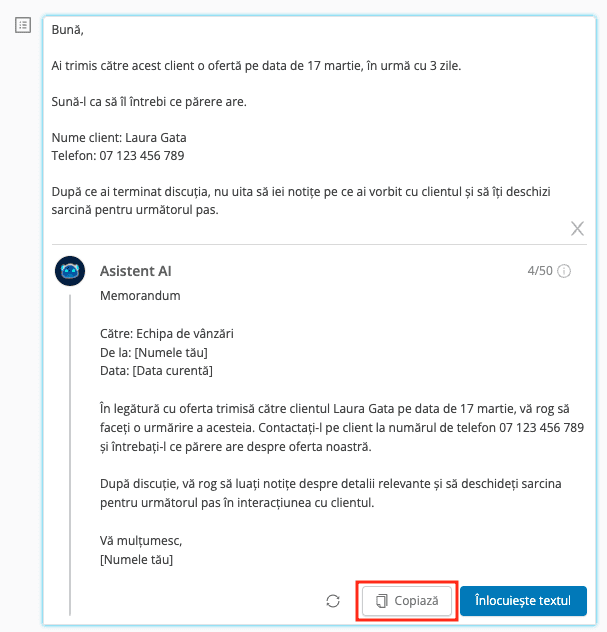Screen dimensions: 607x632
Task: Close the Asistent AI suggestion panel
Action: coord(577,229)
